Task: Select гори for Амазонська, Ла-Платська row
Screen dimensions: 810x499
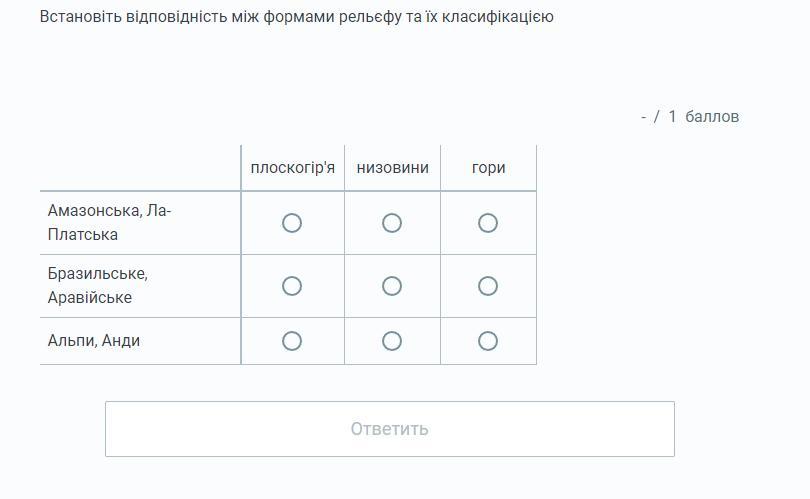Action: (488, 223)
